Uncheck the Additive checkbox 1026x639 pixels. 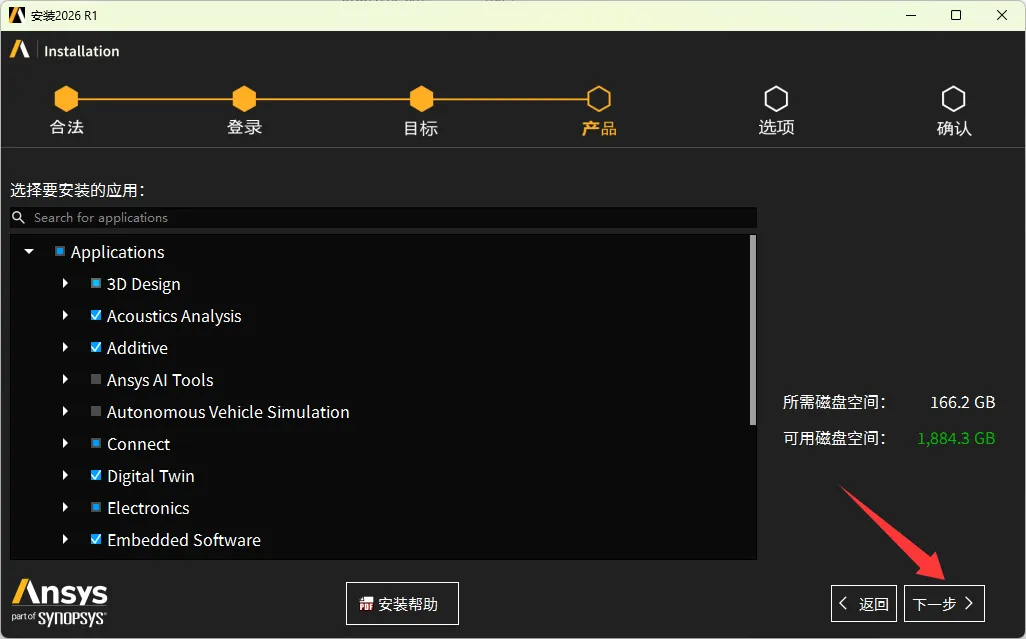pyautogui.click(x=96, y=347)
